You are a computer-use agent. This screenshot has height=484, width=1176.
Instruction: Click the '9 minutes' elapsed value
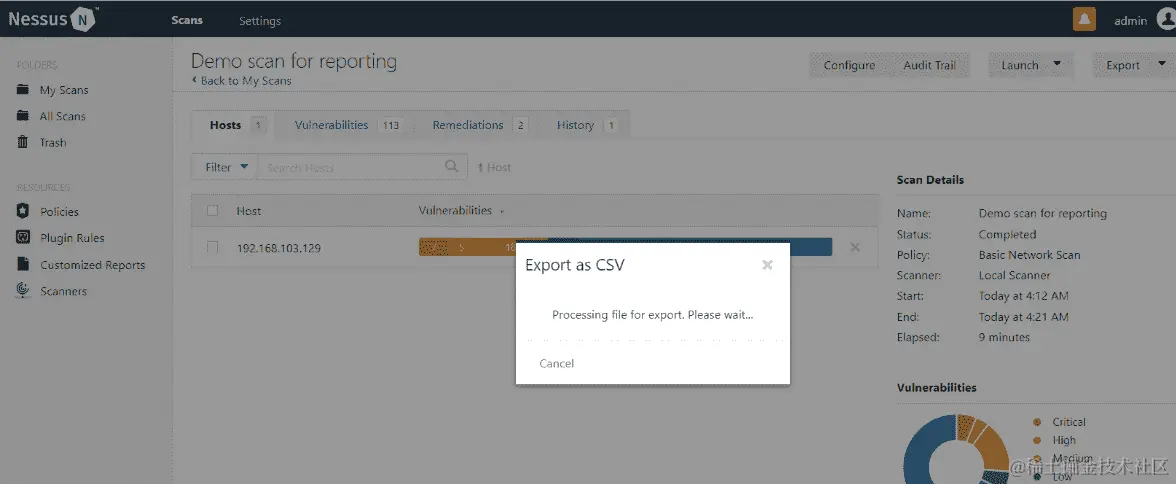pyautogui.click(x=1004, y=338)
